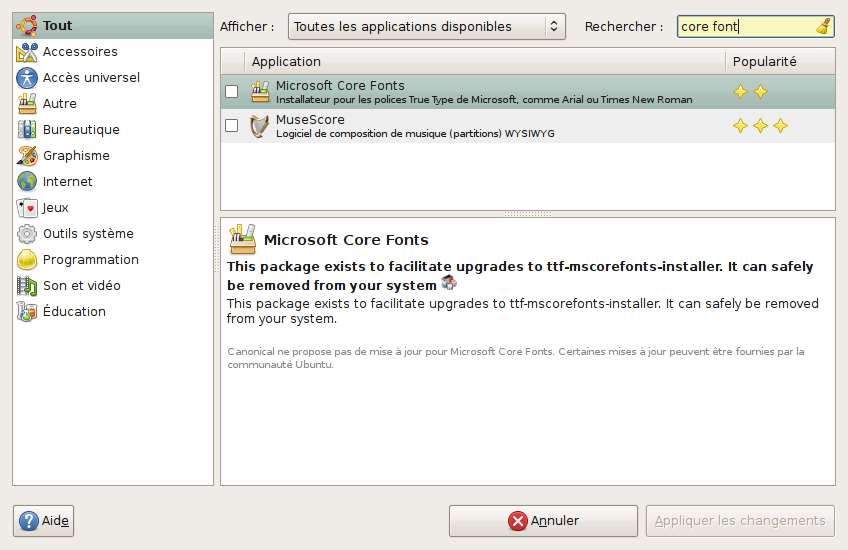The image size is (848, 550).
Task: Select the Tout category icon
Action: click(x=26, y=25)
